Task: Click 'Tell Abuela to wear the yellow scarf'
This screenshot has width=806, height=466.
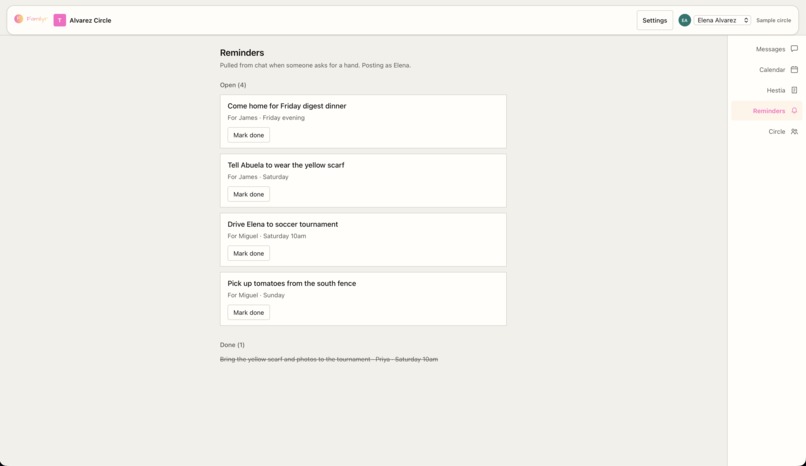Action: coord(286,165)
